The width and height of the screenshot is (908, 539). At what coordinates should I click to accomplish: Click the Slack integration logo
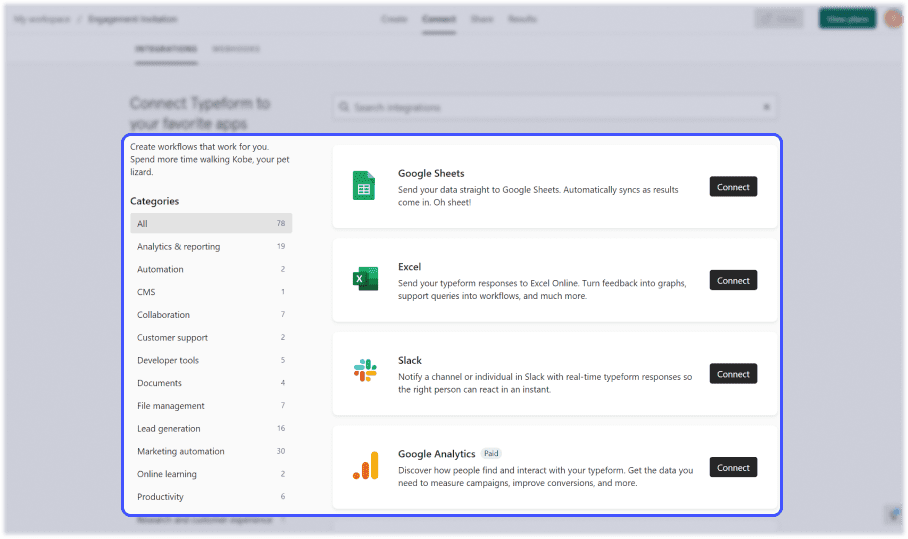click(365, 371)
